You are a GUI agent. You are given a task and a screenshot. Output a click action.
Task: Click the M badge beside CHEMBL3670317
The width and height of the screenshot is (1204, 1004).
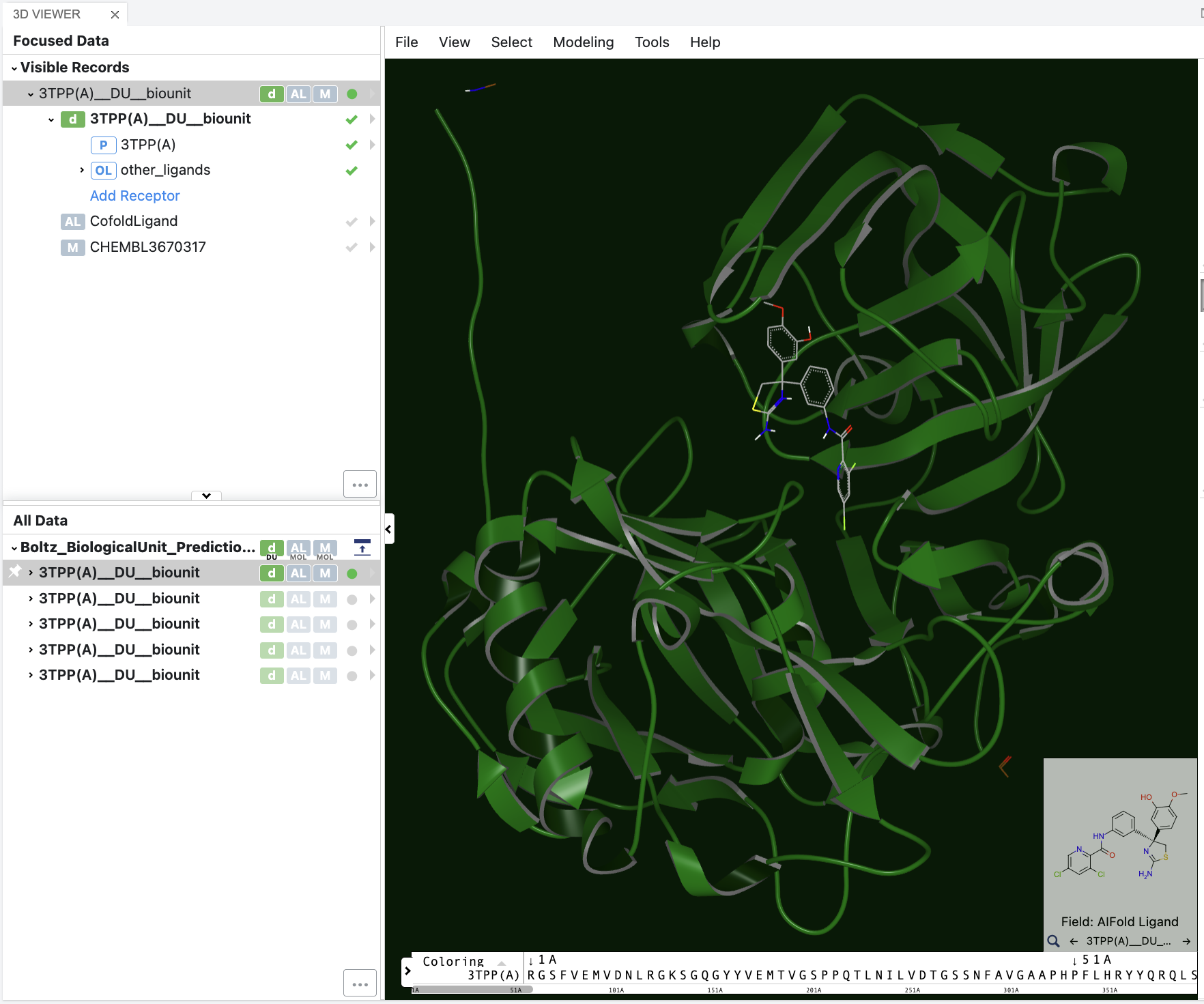pyautogui.click(x=72, y=247)
